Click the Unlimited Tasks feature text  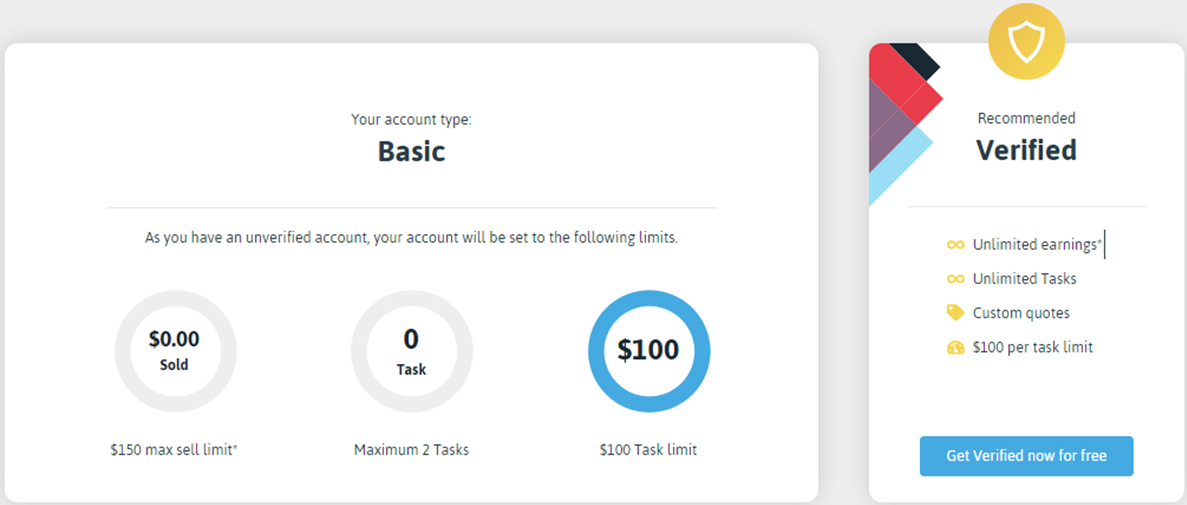1024,279
